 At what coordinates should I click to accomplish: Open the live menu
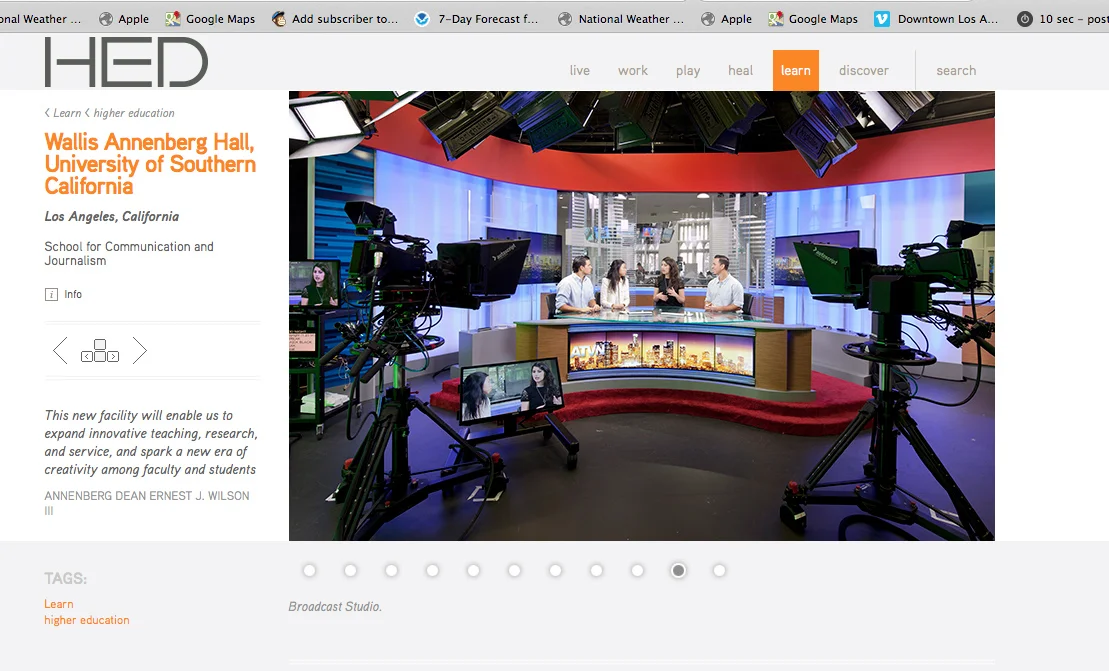click(x=579, y=71)
